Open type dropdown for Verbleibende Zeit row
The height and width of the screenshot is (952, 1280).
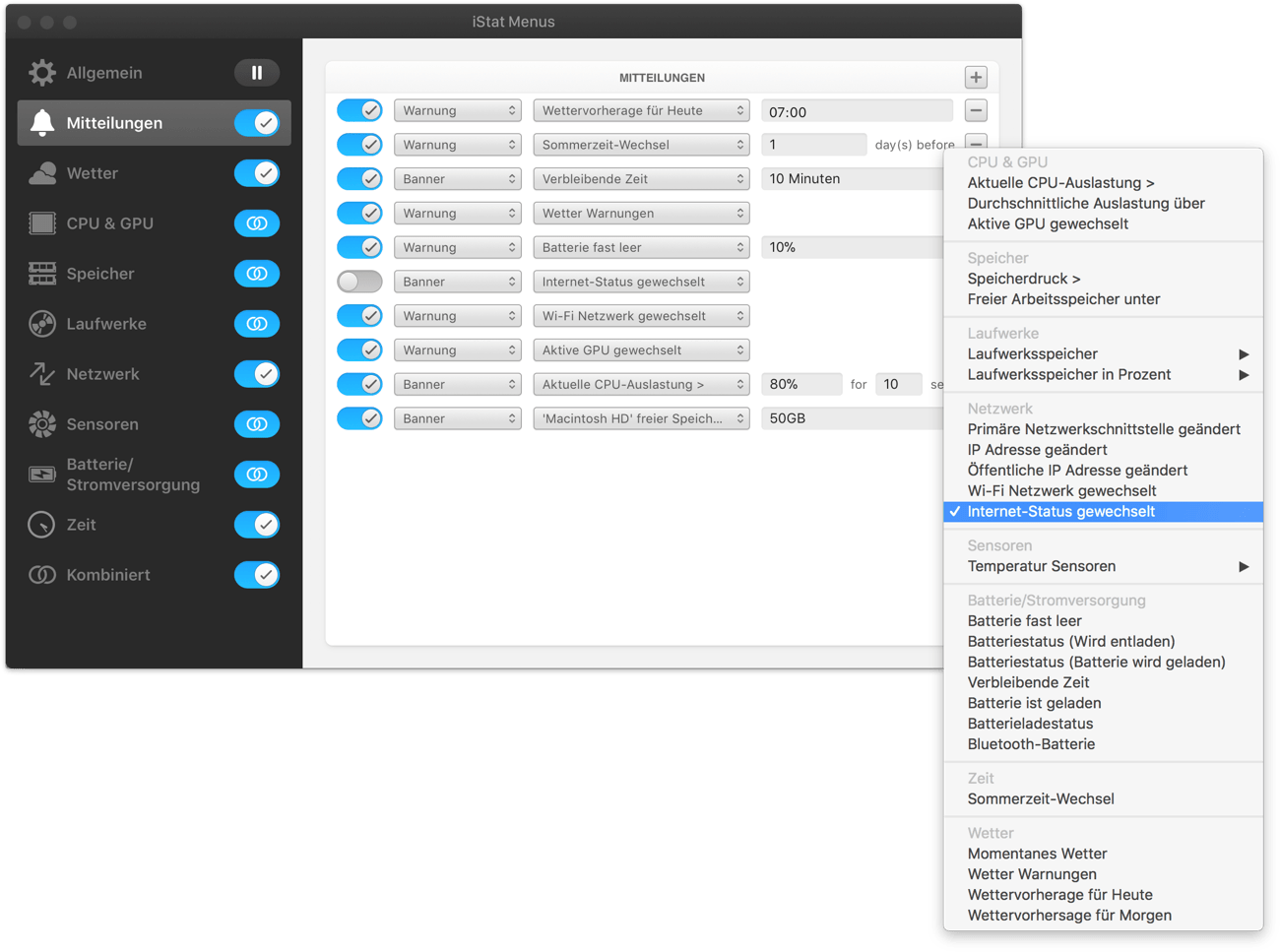click(x=457, y=179)
